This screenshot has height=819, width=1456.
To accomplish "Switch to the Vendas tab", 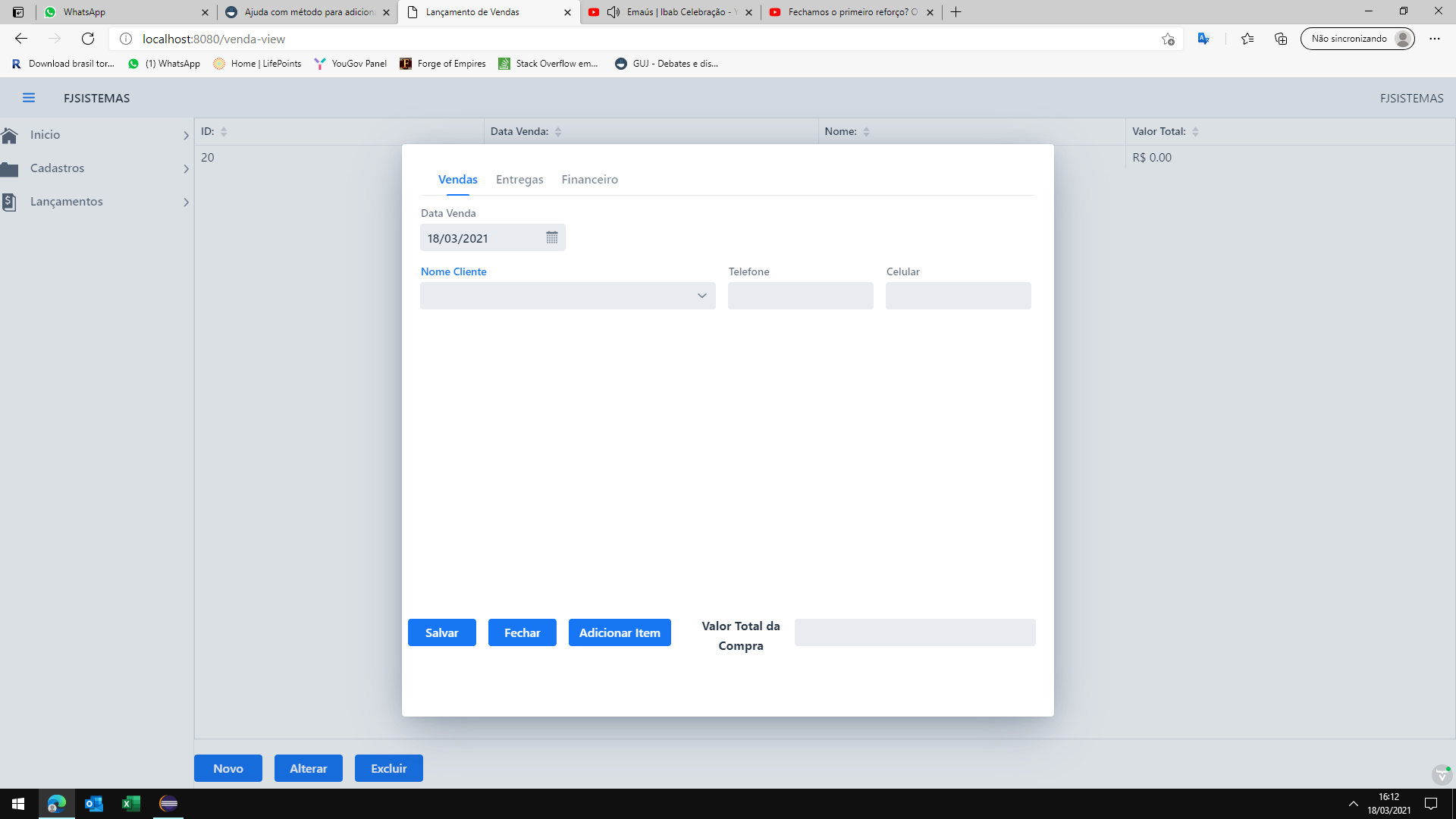I will 458,180.
